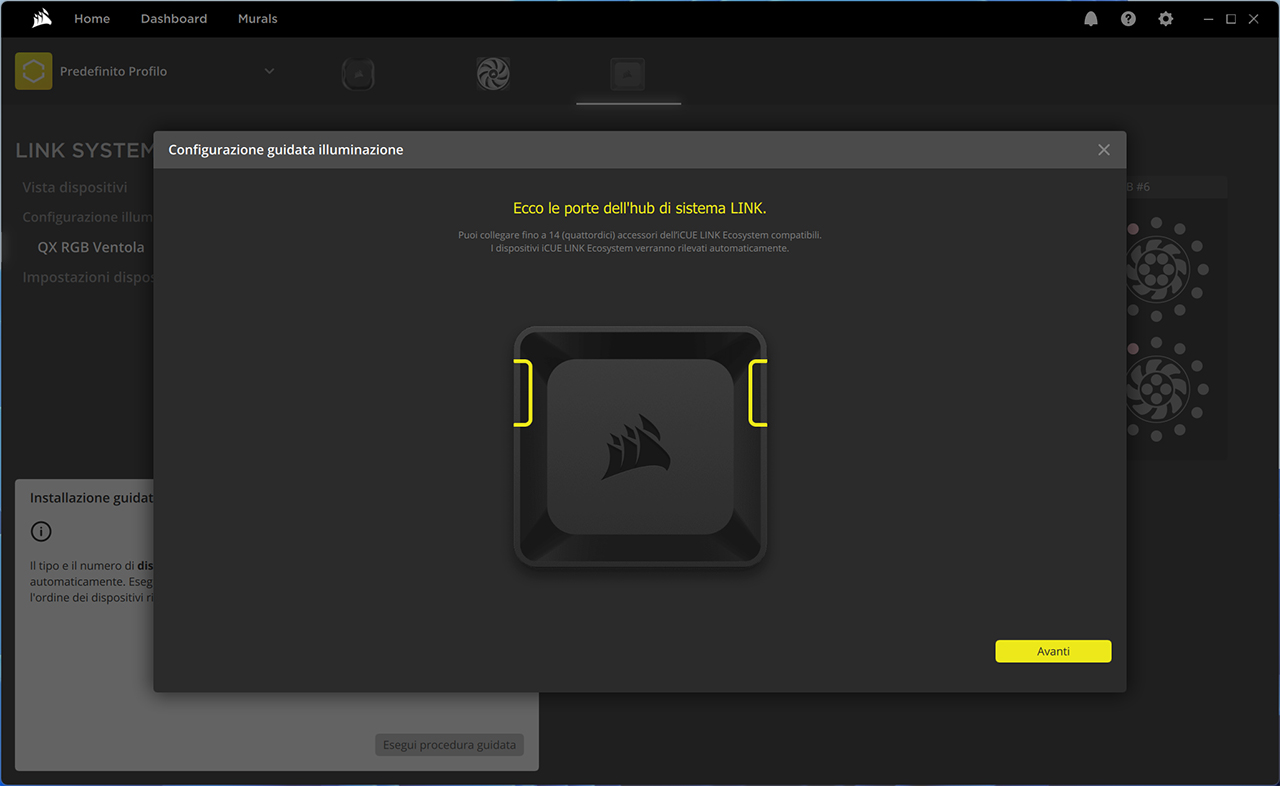Click the left hub port highlight
1280x786 pixels.
pos(523,393)
